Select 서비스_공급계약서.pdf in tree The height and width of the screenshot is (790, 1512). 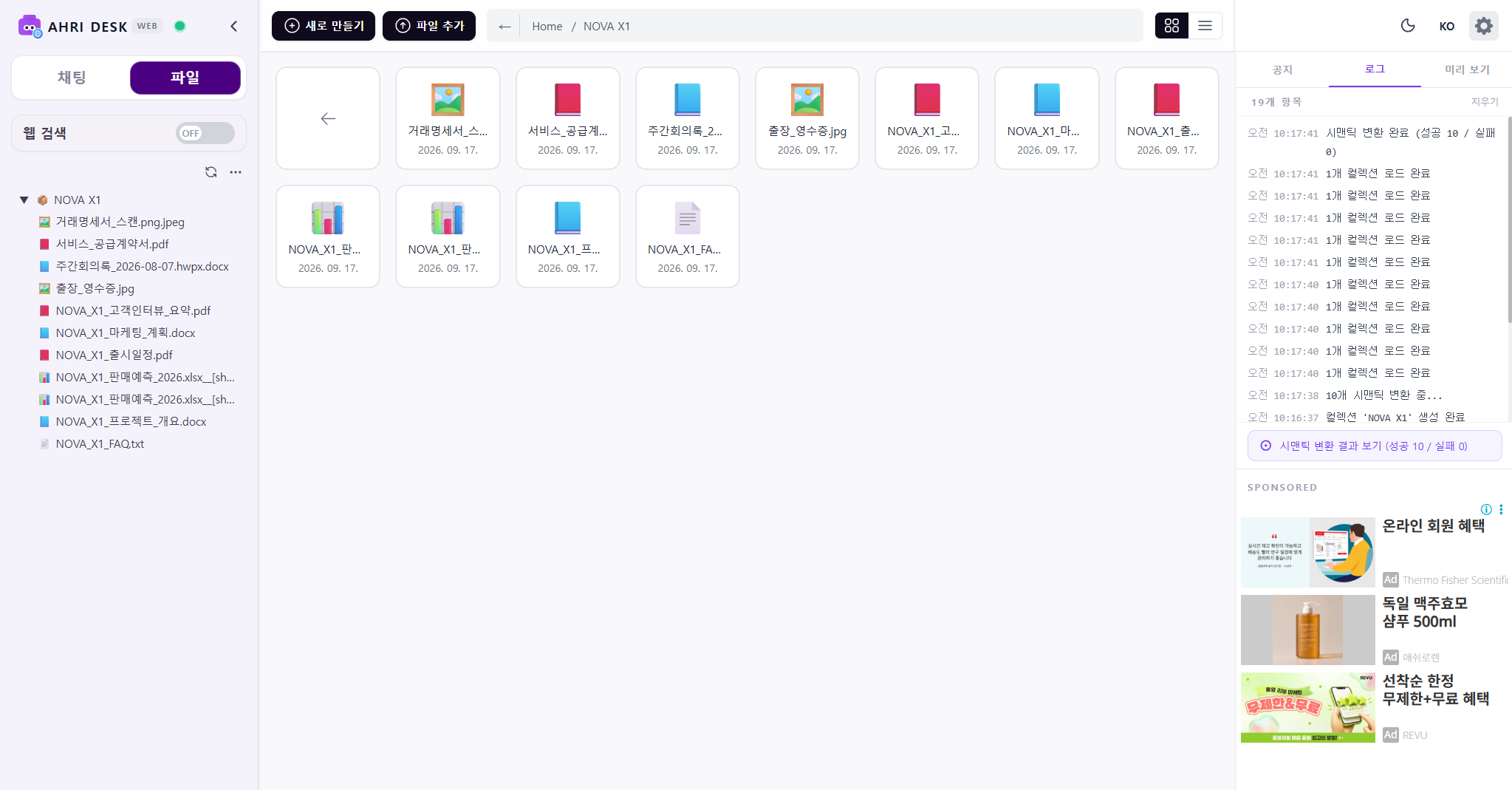[112, 244]
